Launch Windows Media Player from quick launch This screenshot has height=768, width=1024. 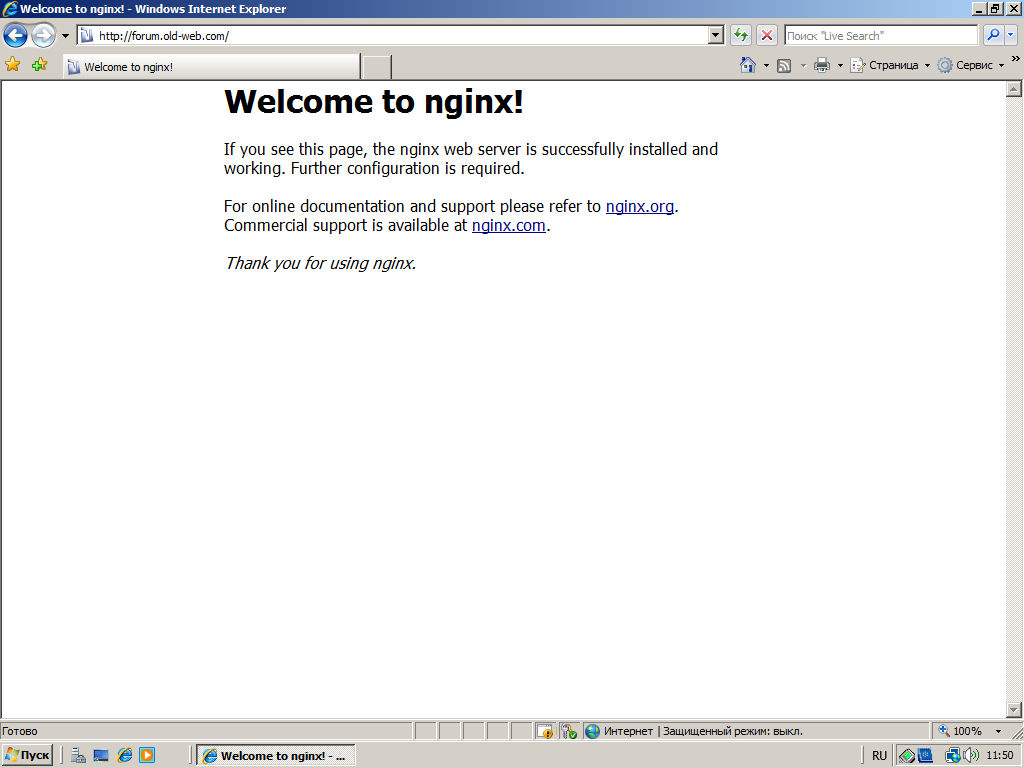147,755
